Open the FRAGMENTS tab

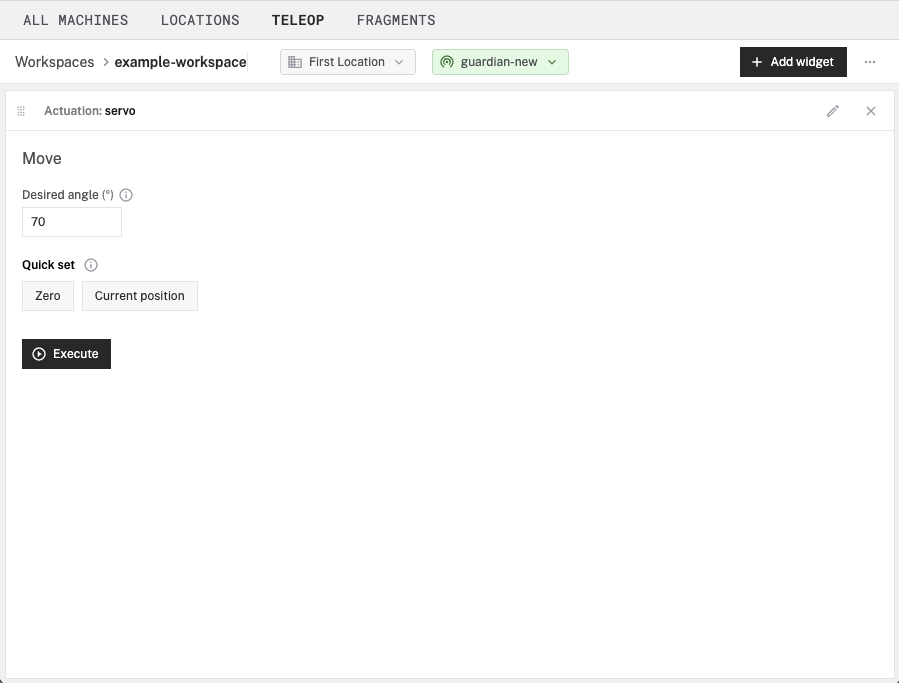click(x=396, y=20)
